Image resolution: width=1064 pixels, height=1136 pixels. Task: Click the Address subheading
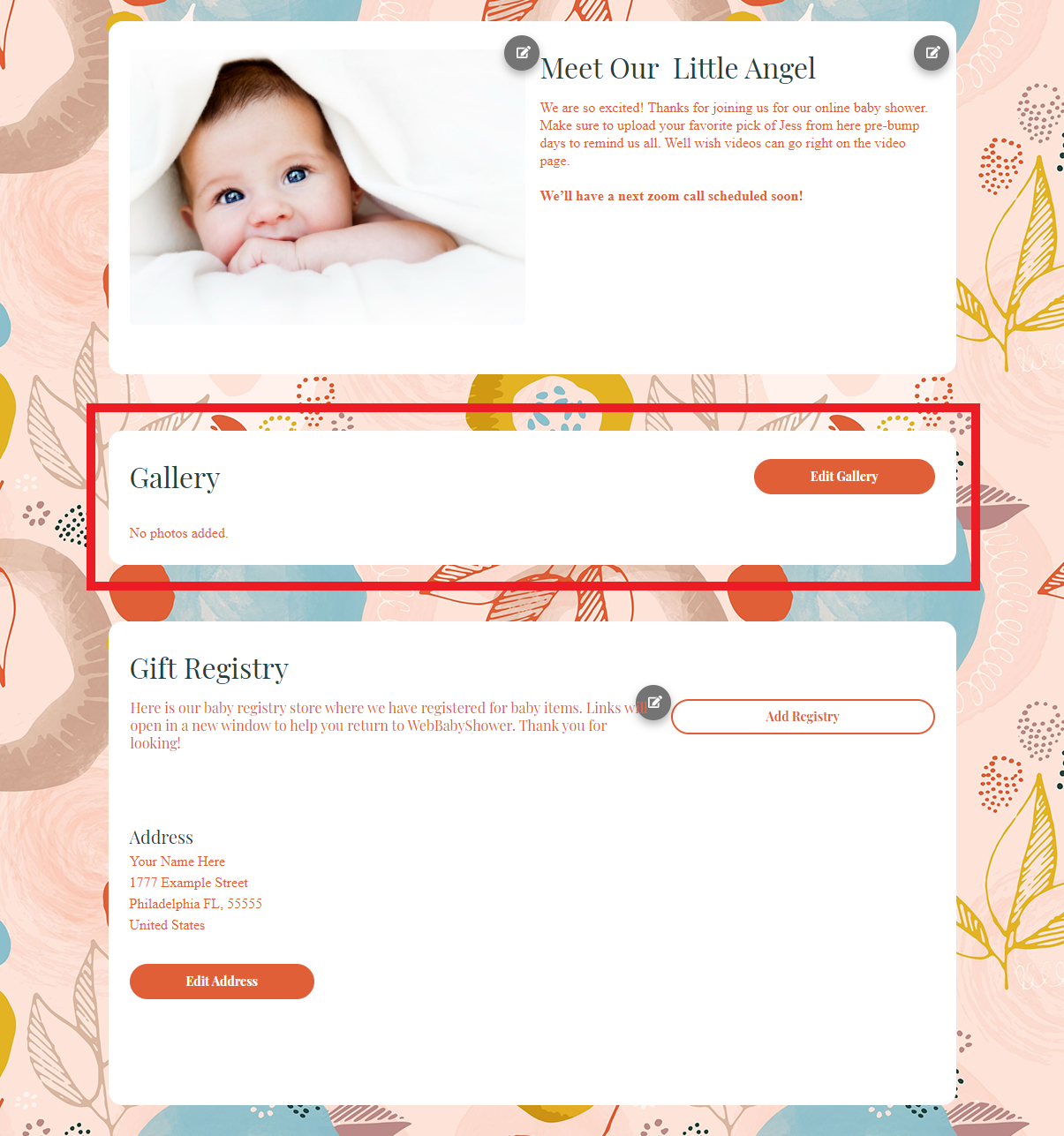click(x=161, y=838)
